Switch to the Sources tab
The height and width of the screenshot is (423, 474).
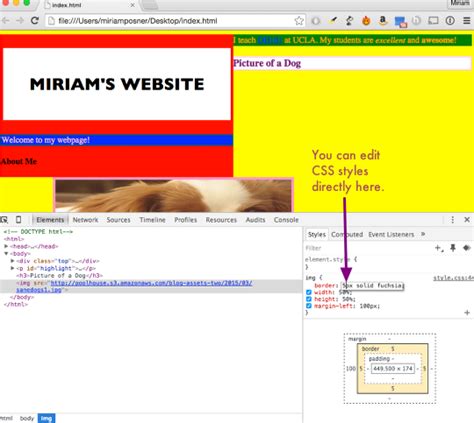coord(118,220)
